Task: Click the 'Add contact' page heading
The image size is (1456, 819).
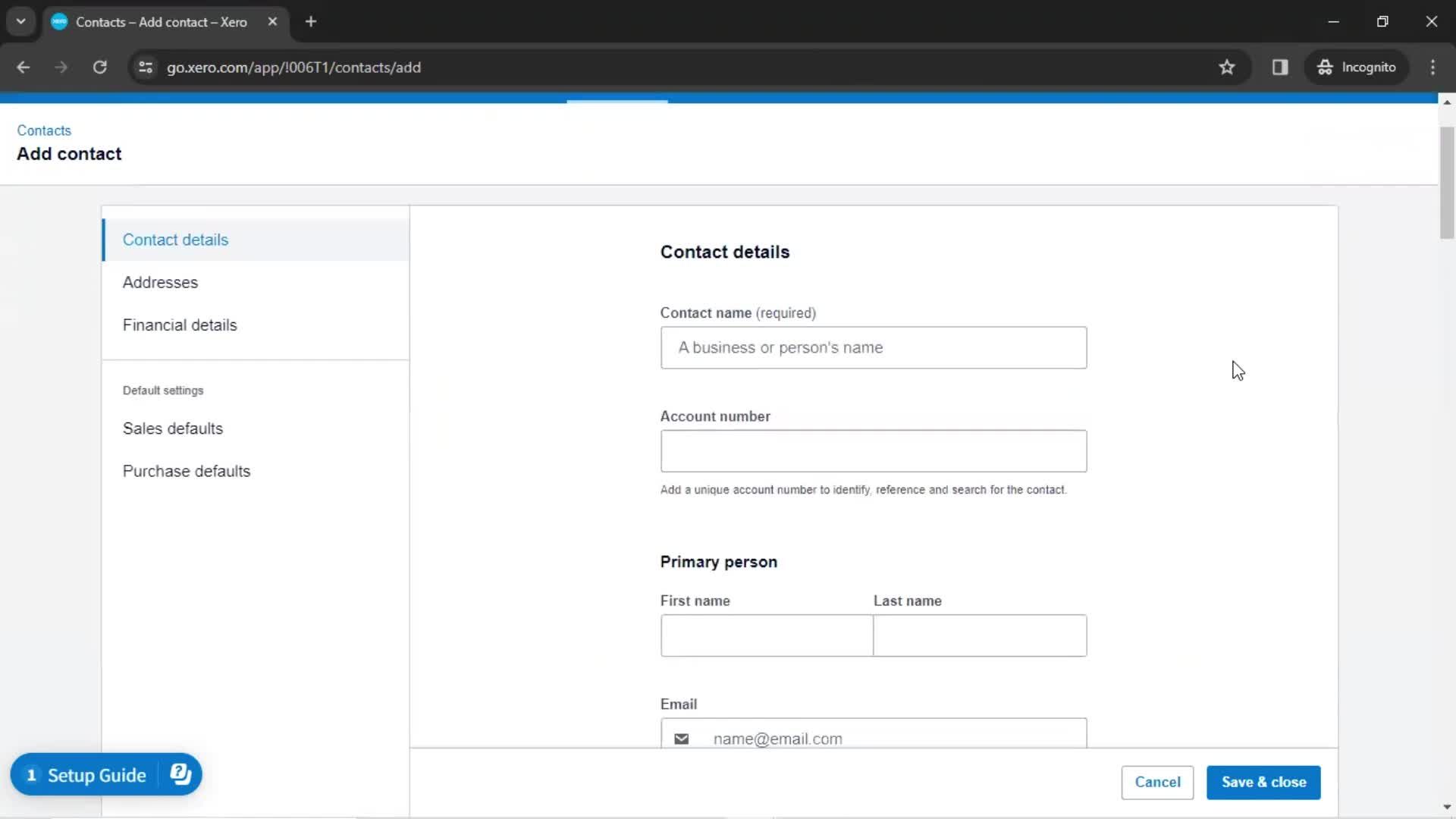Action: point(69,154)
